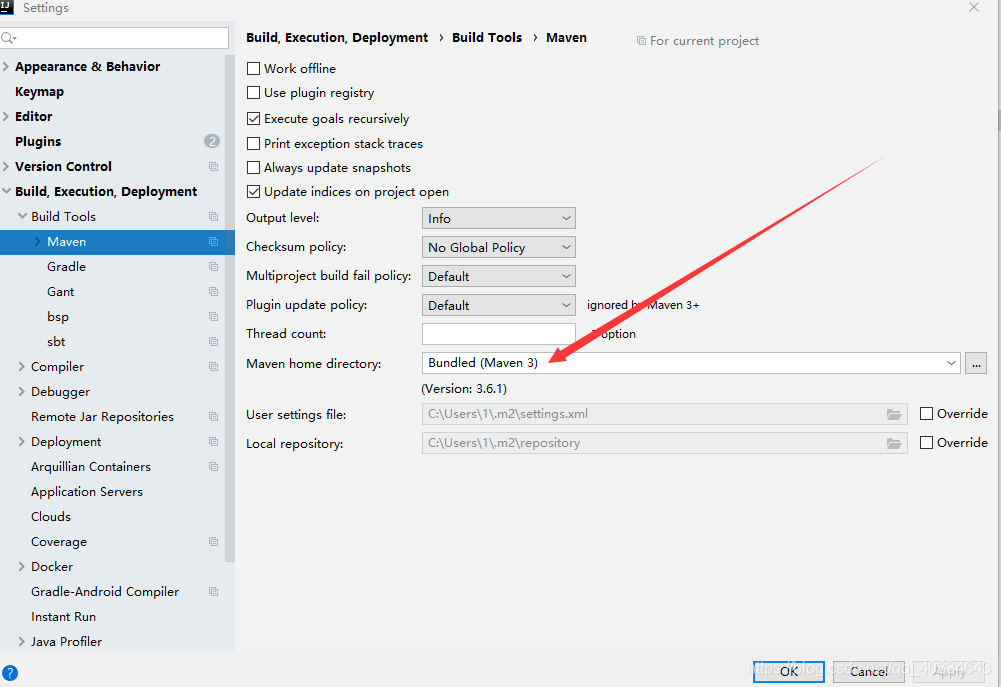Click the For current project icon
The height and width of the screenshot is (687, 1001).
pyautogui.click(x=641, y=41)
